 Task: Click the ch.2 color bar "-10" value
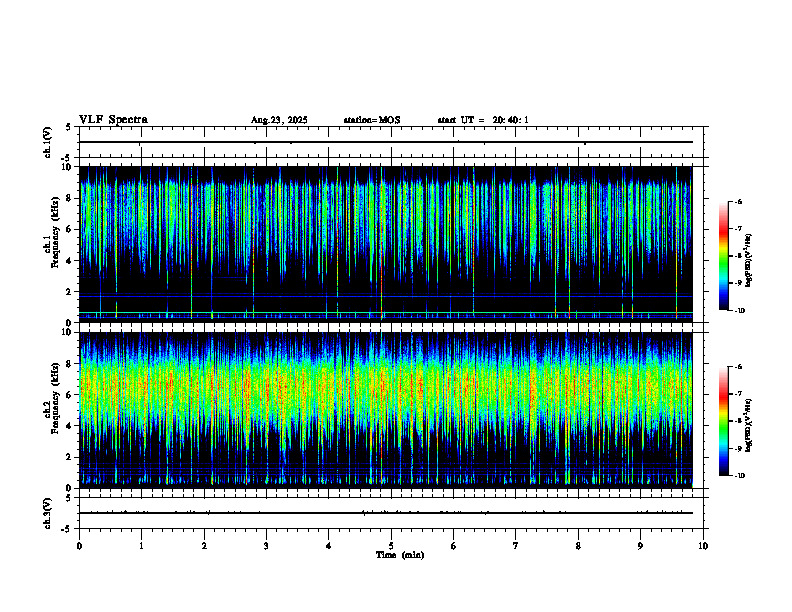coord(739,476)
